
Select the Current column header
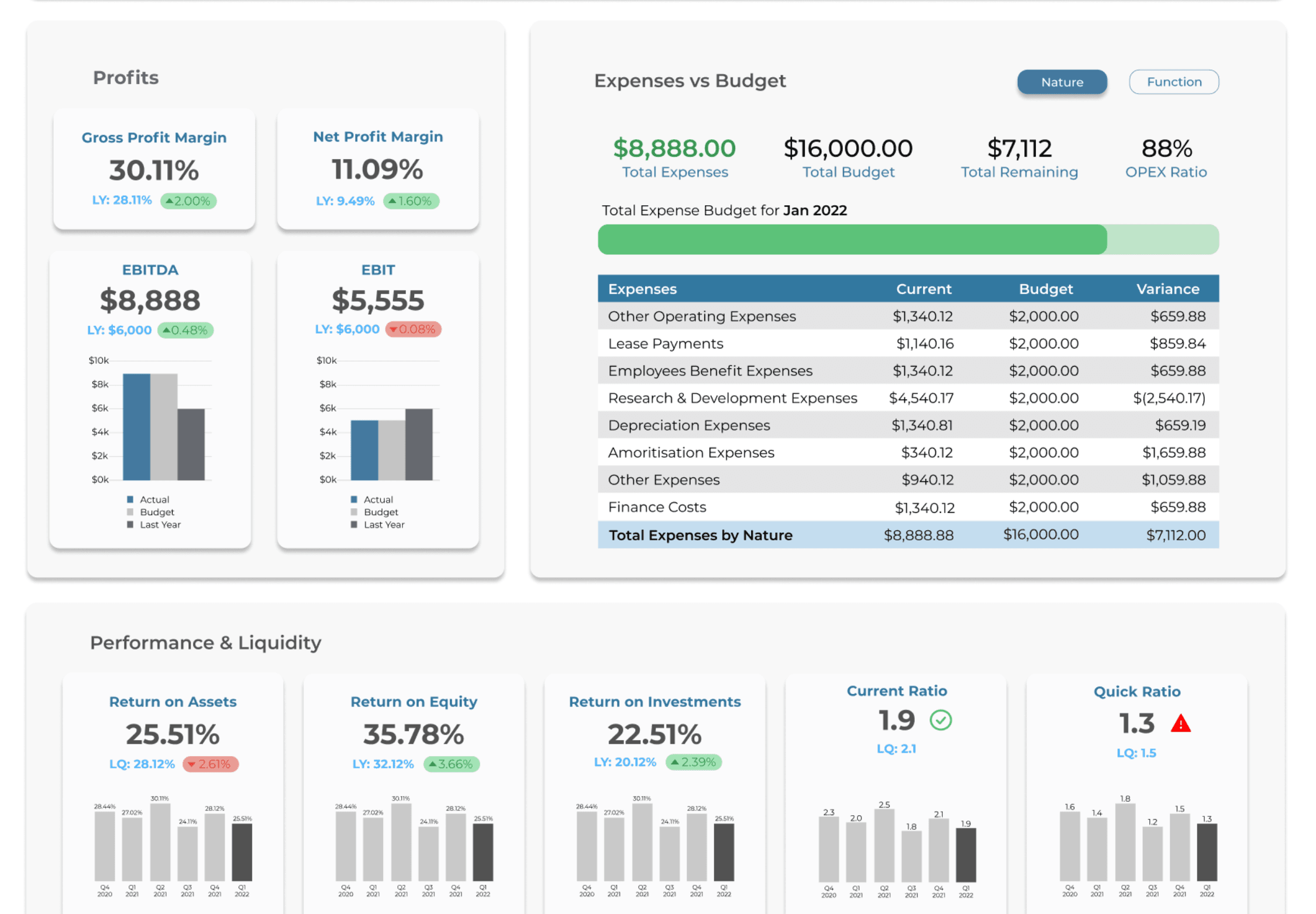coord(924,289)
